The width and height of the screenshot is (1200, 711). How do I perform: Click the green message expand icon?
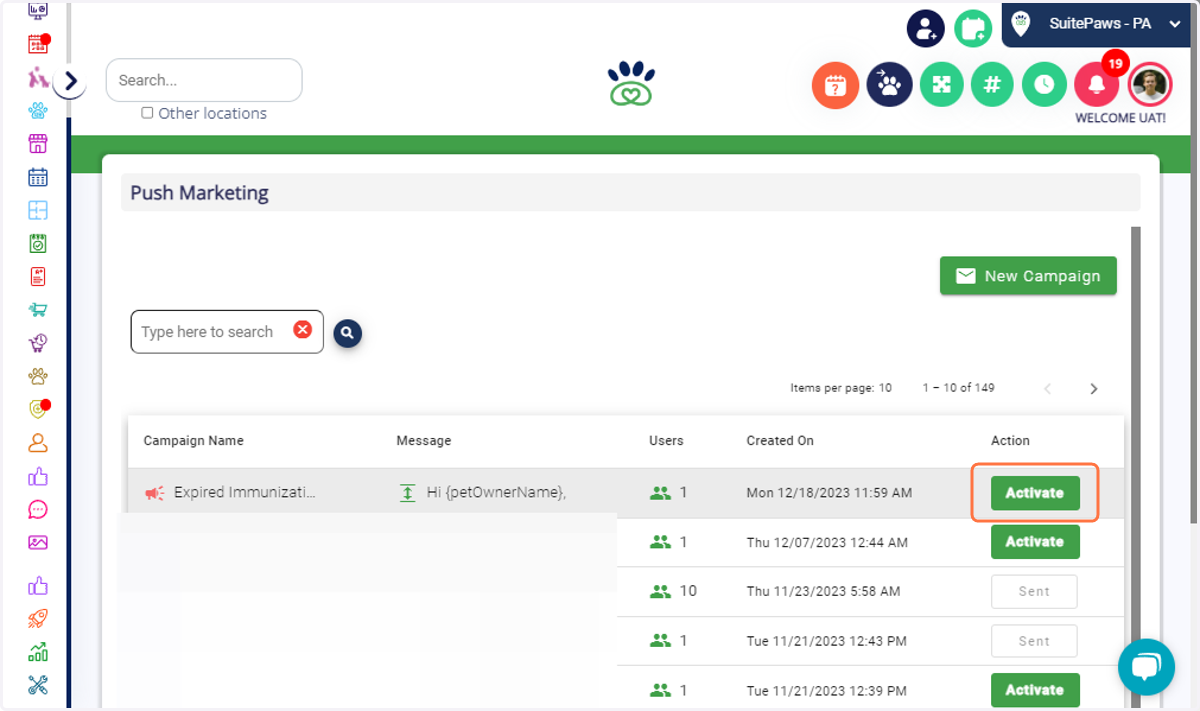[407, 493]
